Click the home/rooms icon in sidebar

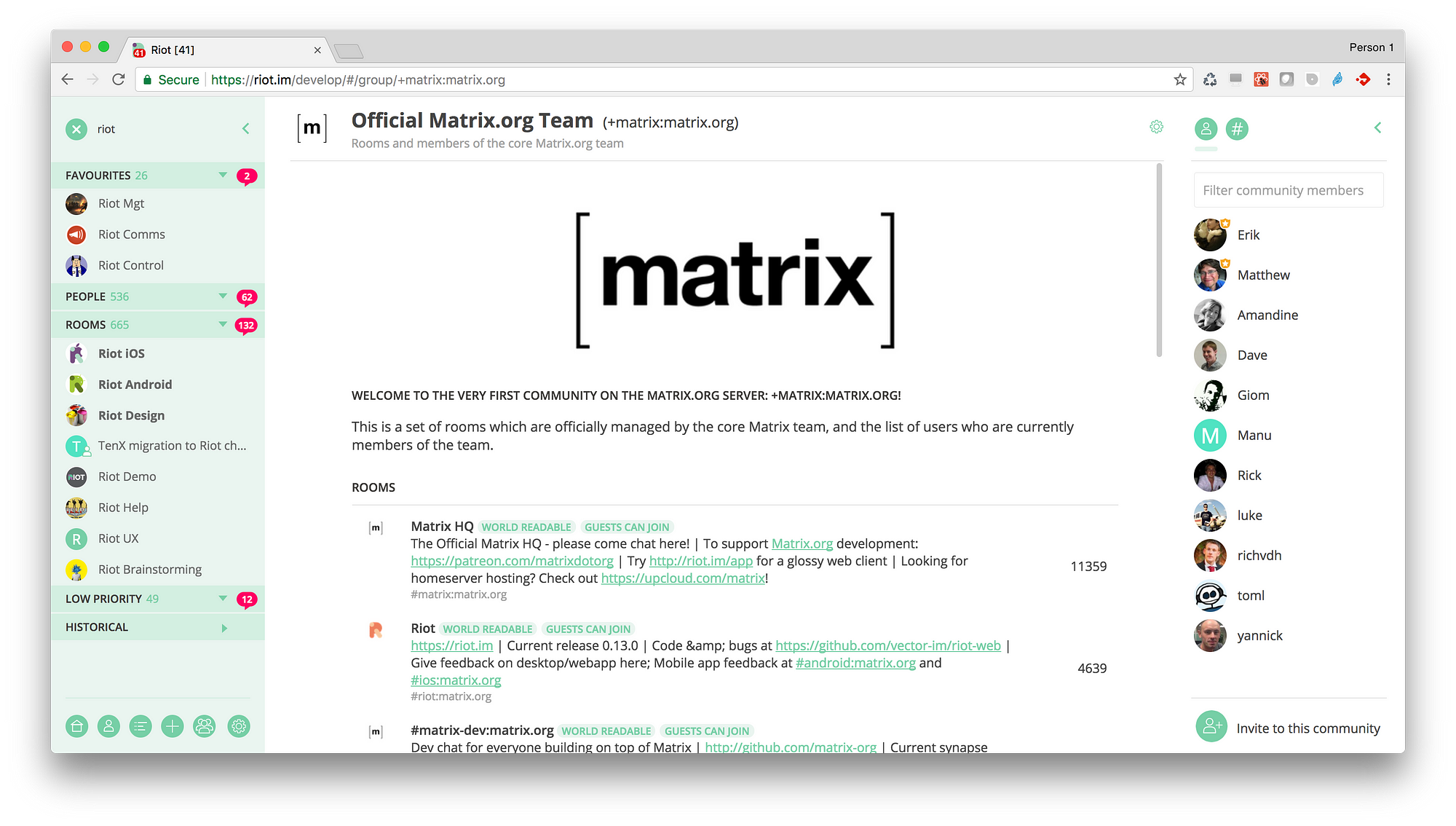[78, 726]
